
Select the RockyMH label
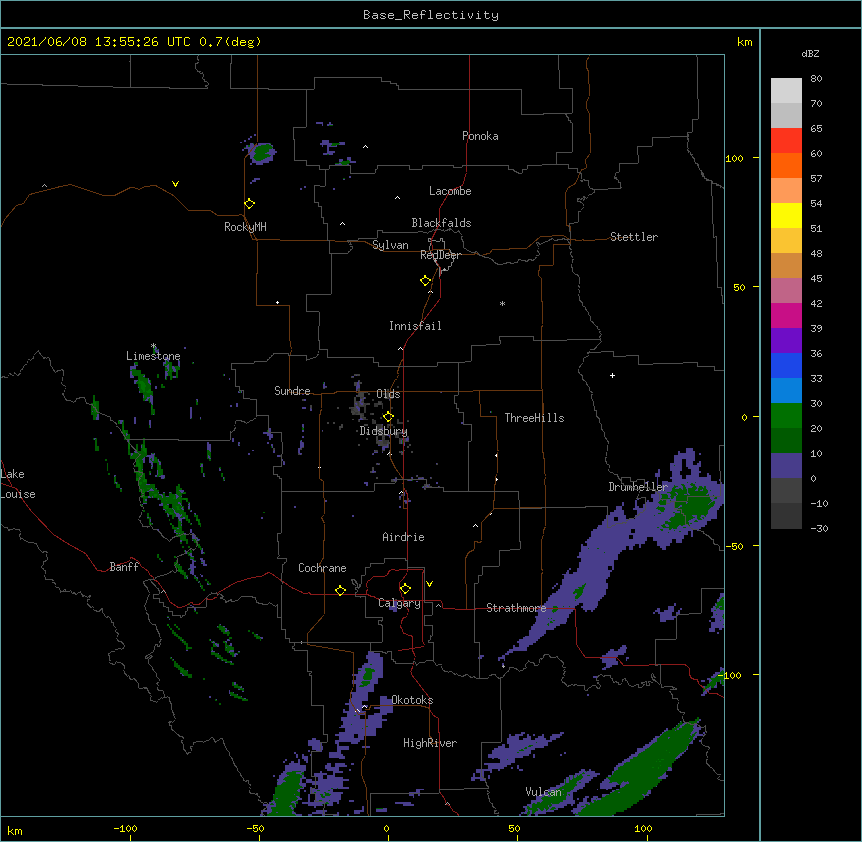coord(245,227)
